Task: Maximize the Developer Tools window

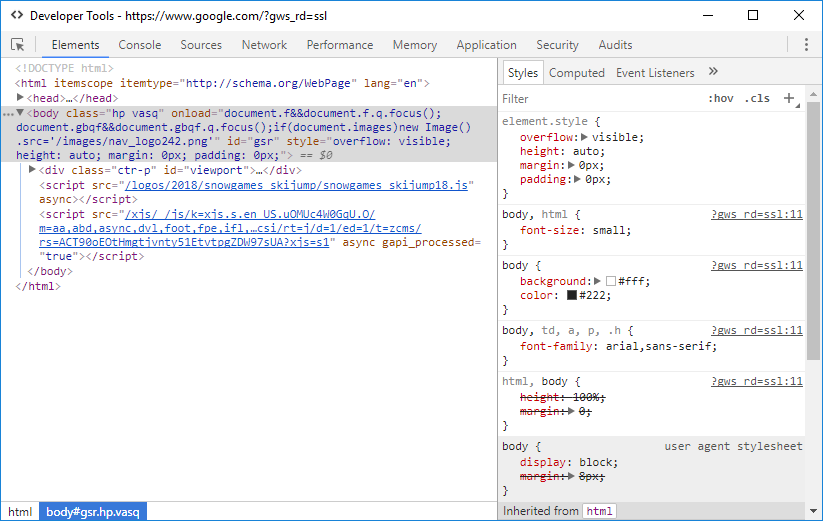Action: pos(753,15)
